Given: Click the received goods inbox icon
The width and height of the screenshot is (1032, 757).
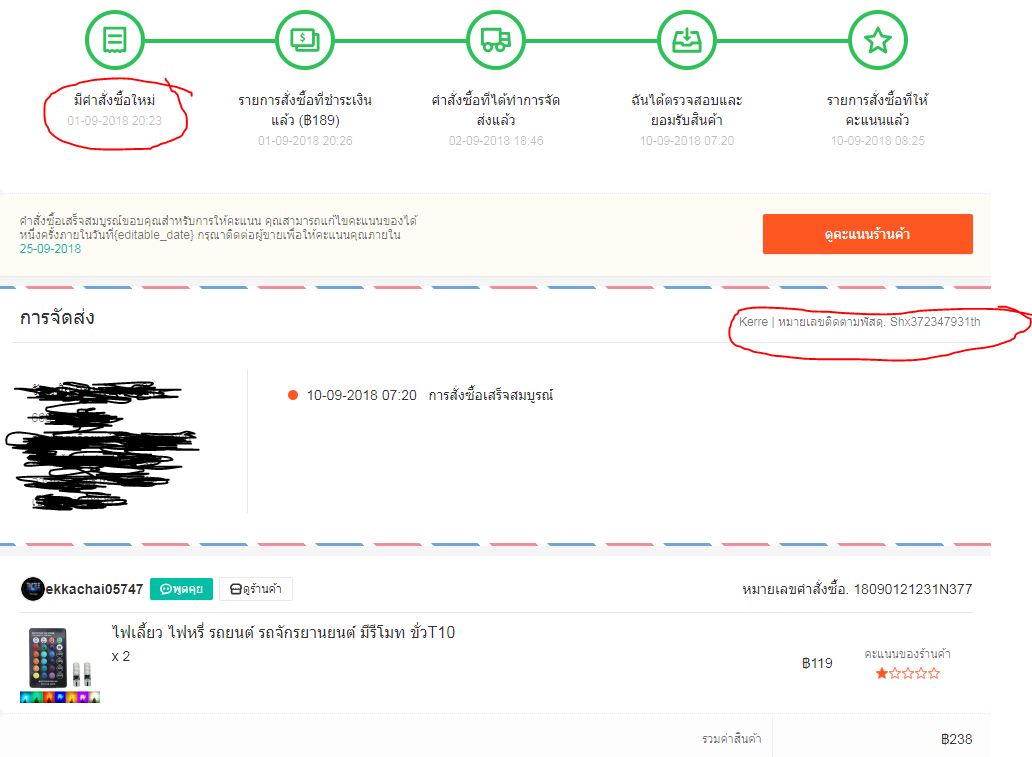Looking at the screenshot, I should pos(686,40).
